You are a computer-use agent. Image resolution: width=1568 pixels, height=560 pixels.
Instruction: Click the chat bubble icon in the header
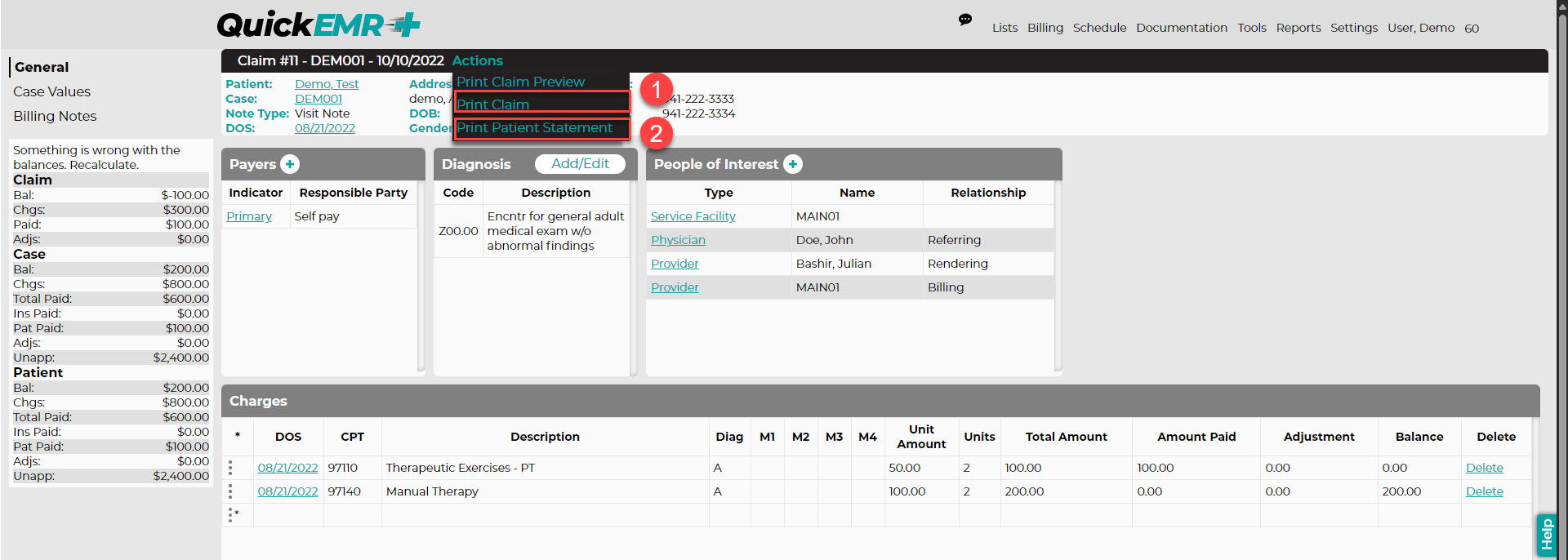(x=964, y=20)
